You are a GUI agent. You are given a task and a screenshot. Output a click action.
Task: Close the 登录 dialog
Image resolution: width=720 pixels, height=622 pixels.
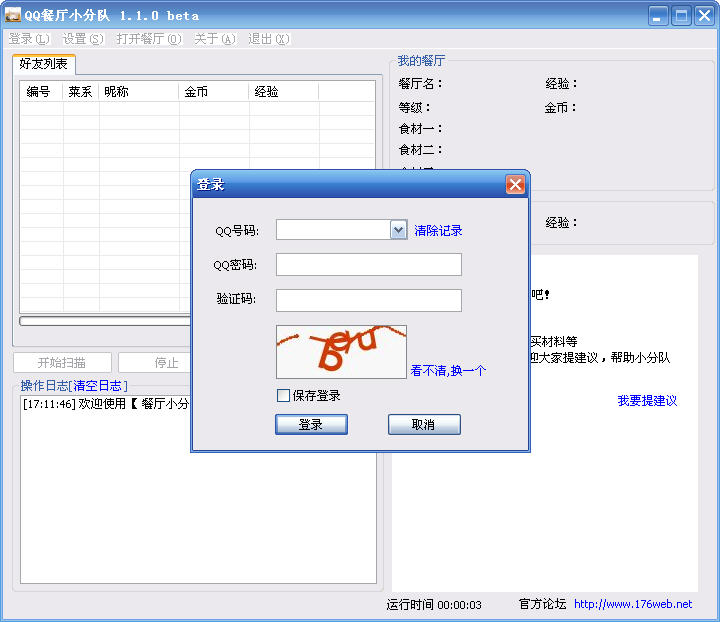(x=515, y=185)
